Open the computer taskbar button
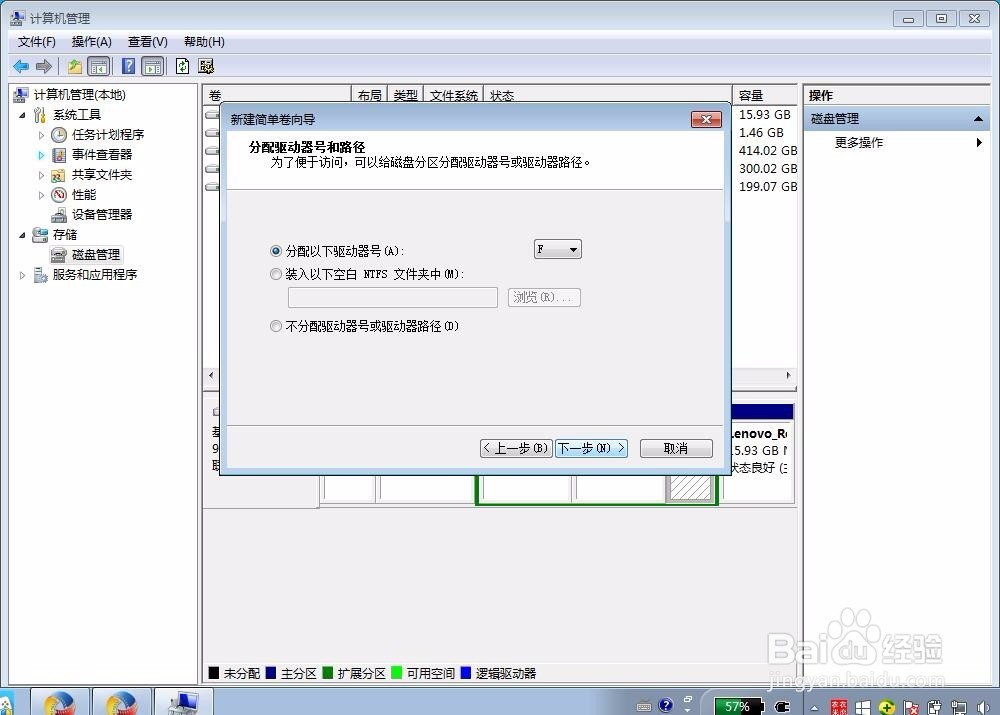This screenshot has height=715, width=1000. [184, 702]
